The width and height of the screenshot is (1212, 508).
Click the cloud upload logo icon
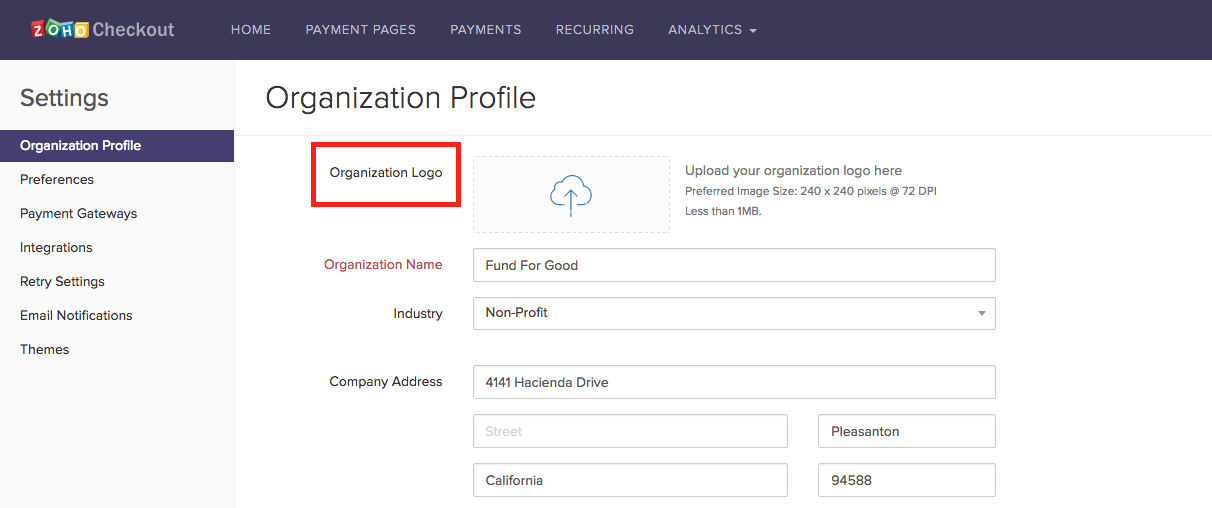tap(571, 195)
